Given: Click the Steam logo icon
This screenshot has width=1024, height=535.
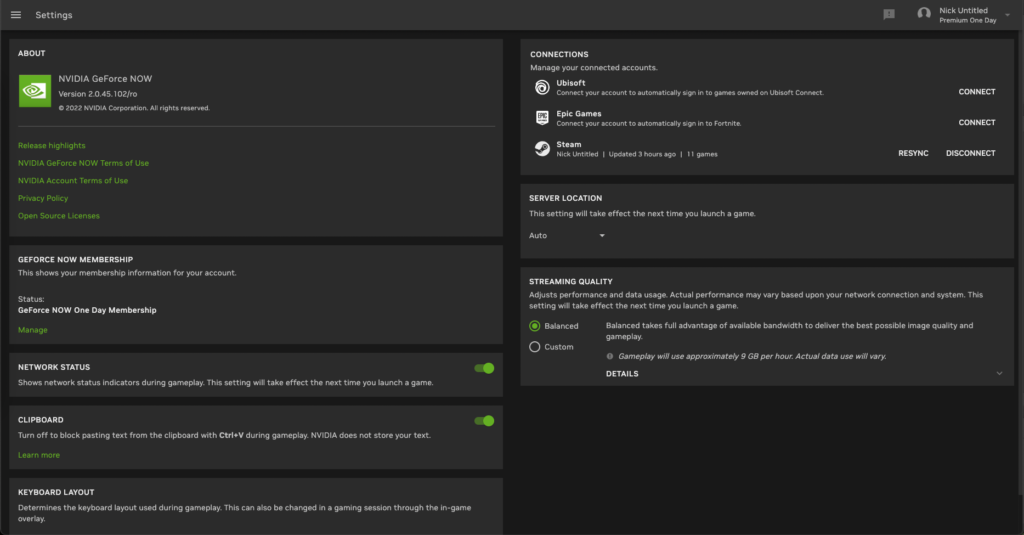Looking at the screenshot, I should coord(541,149).
